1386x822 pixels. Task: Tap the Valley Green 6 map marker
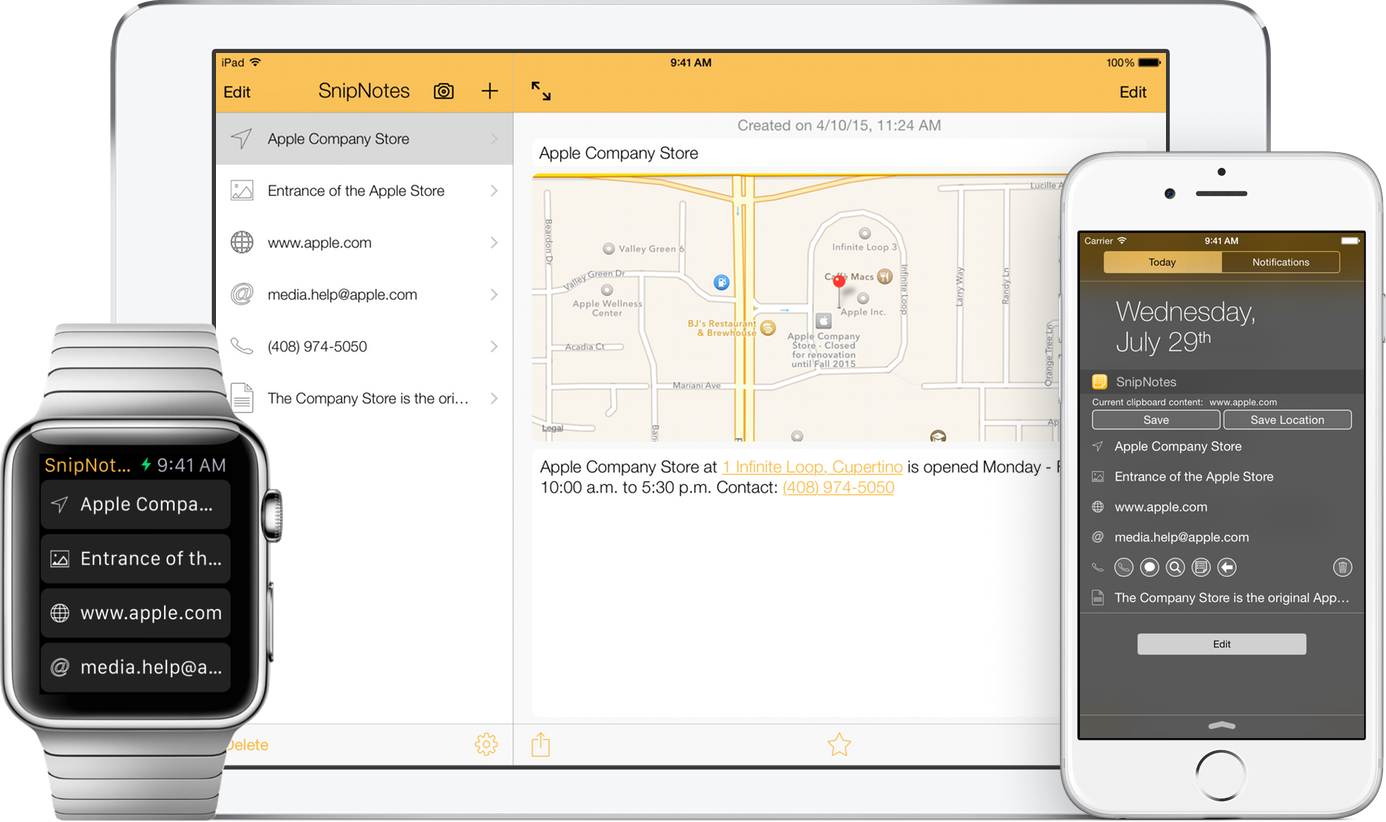608,248
